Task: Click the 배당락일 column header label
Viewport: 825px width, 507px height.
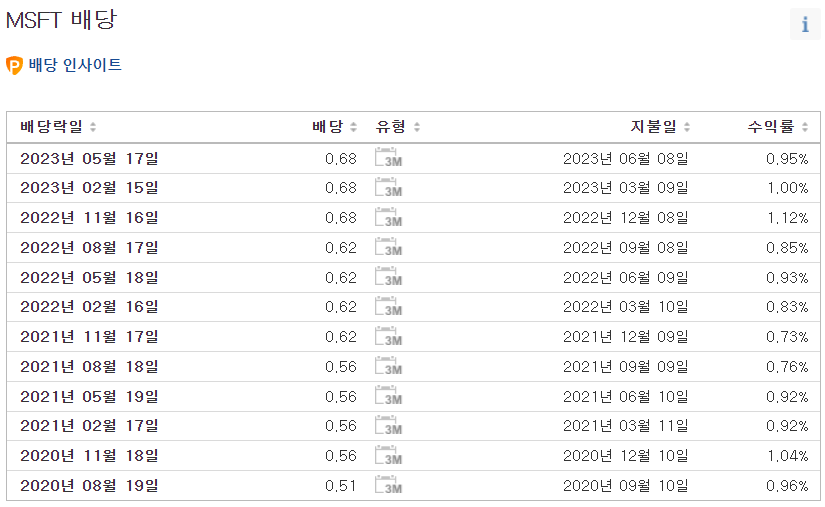Action: coord(51,127)
